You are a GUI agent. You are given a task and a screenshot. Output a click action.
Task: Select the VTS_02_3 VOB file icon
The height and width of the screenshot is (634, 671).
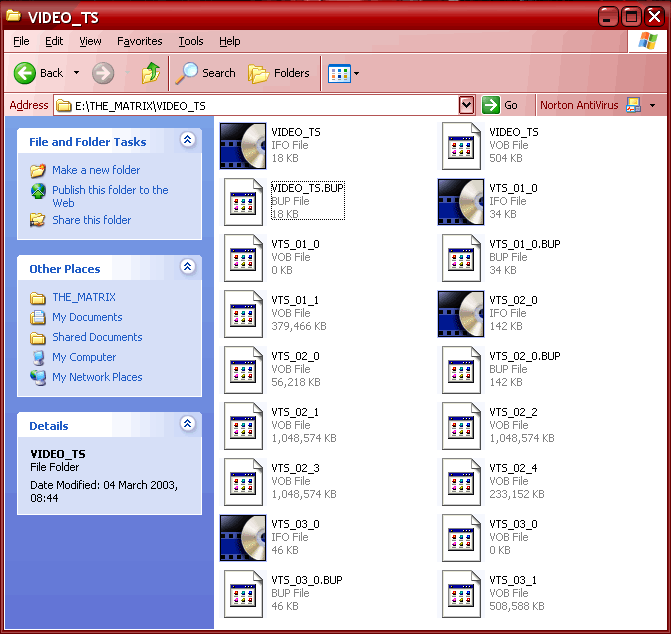tap(243, 483)
